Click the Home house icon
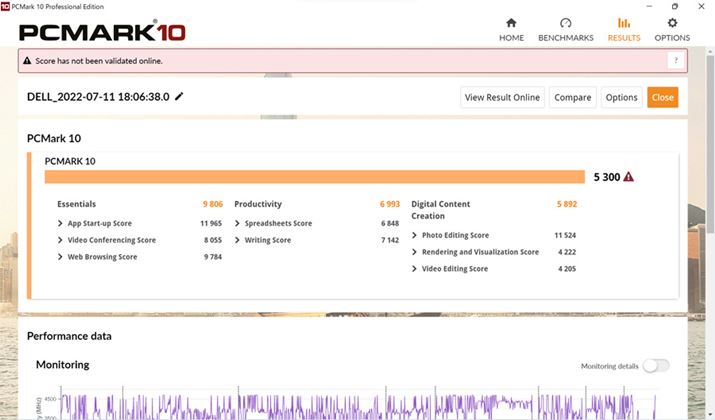Screen dimensions: 715x420 click(511, 23)
